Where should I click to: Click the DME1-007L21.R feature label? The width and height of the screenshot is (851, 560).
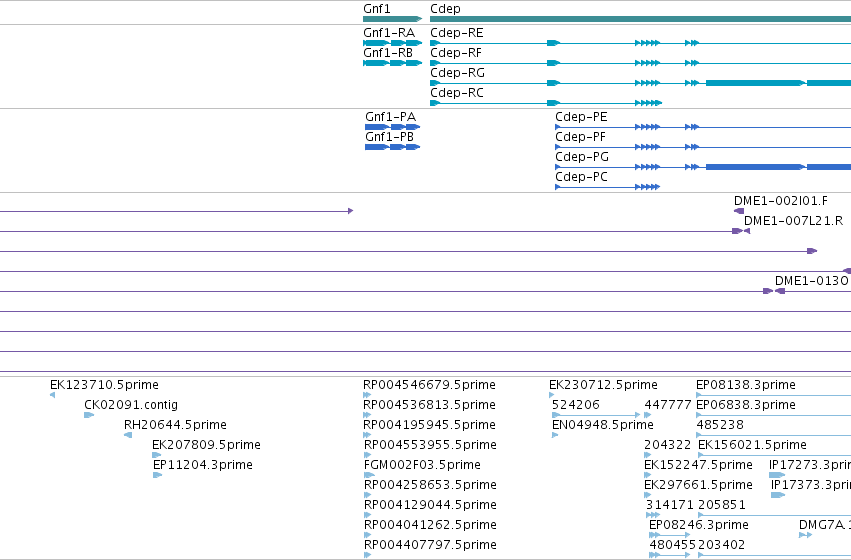click(x=793, y=221)
